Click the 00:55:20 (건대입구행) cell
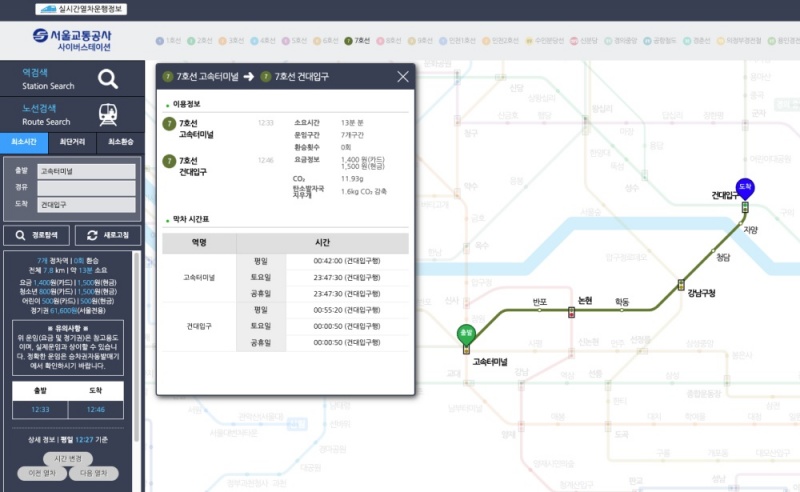Viewport: 800px width, 492px height. tap(347, 310)
